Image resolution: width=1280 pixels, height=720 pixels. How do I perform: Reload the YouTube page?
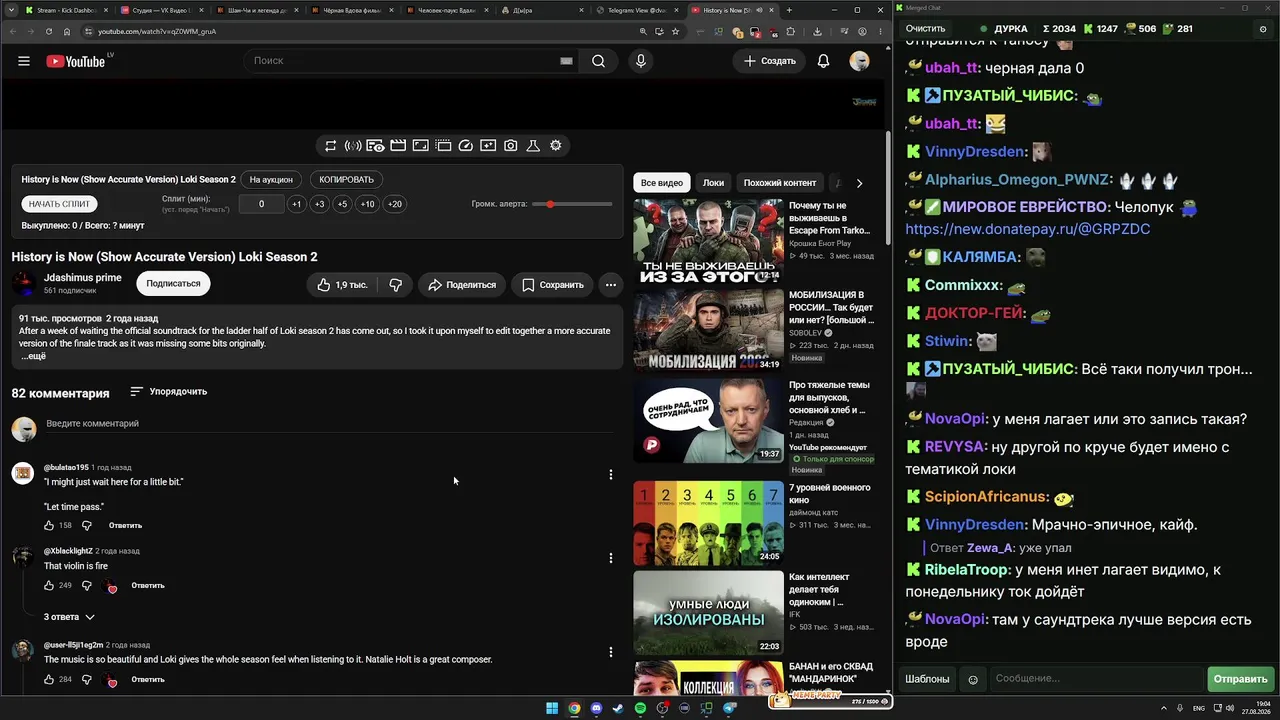pos(47,31)
